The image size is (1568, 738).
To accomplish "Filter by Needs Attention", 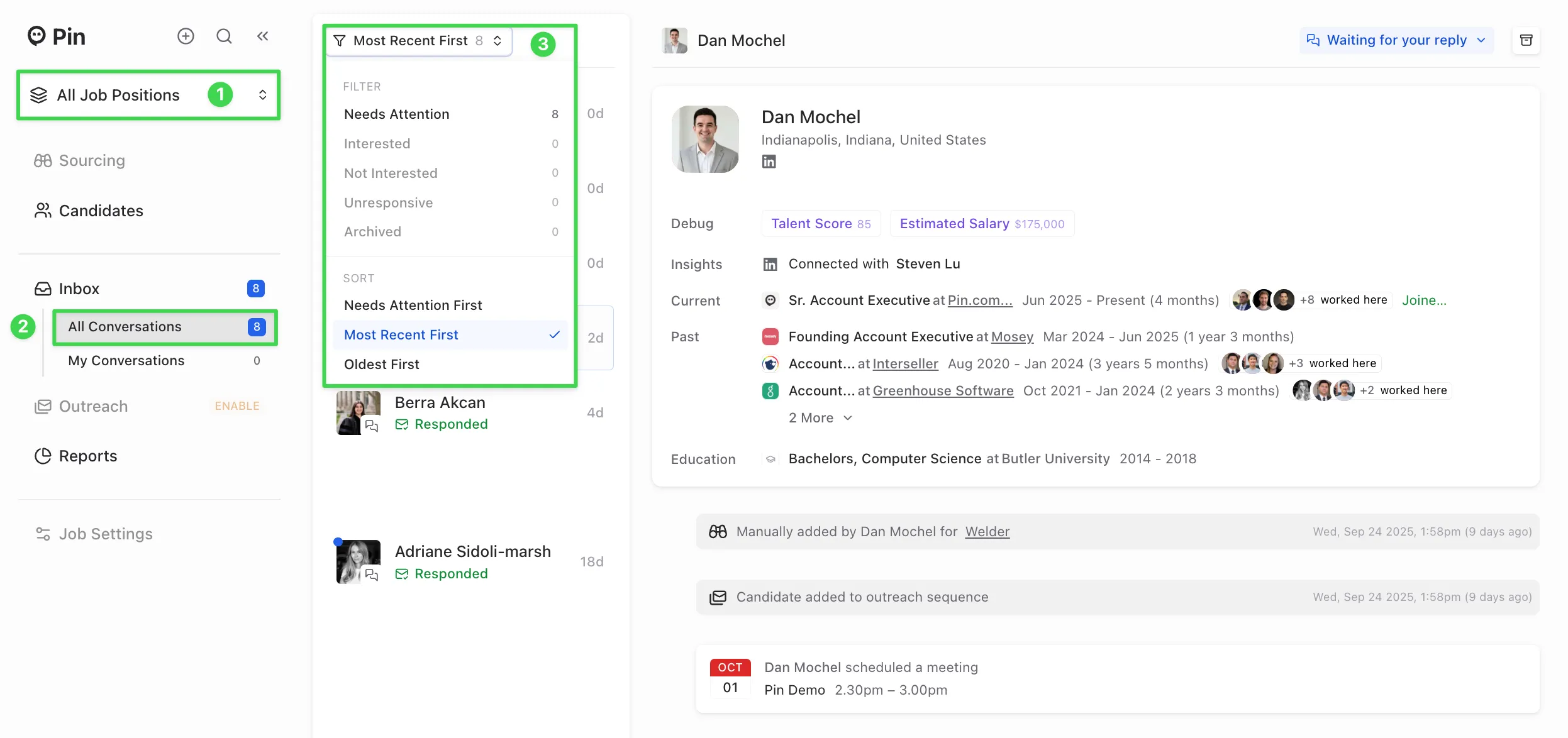I will [450, 114].
